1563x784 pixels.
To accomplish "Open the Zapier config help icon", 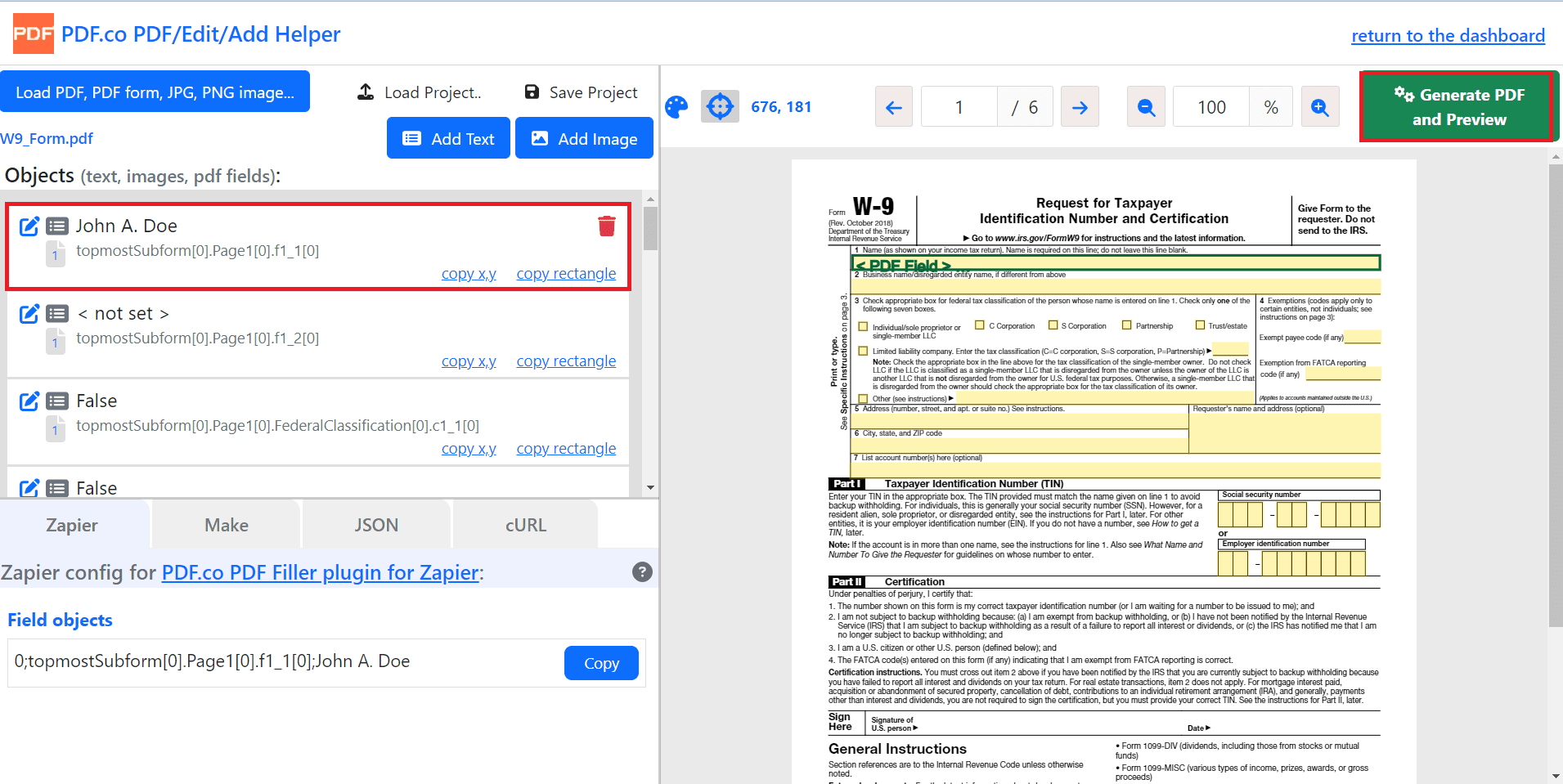I will point(642,572).
